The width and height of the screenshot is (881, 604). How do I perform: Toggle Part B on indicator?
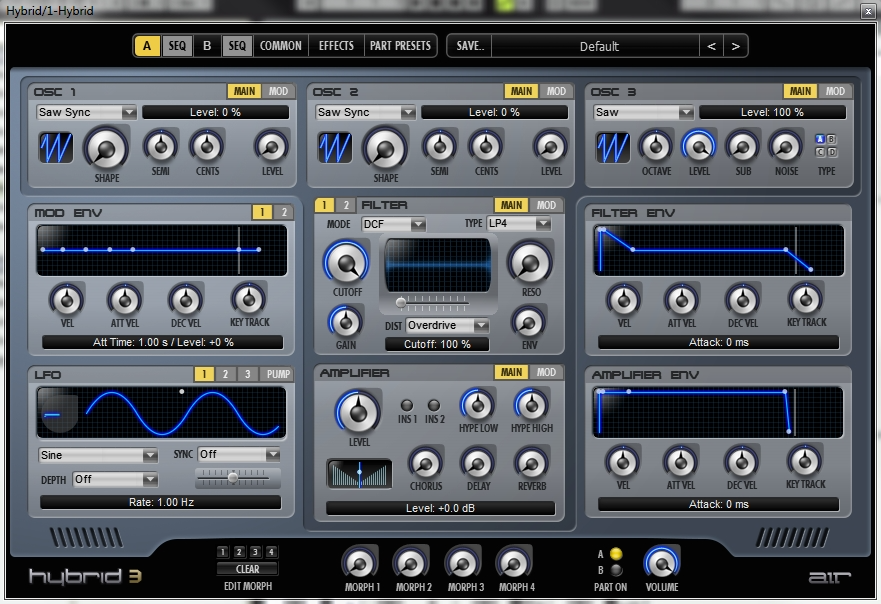pyautogui.click(x=616, y=570)
